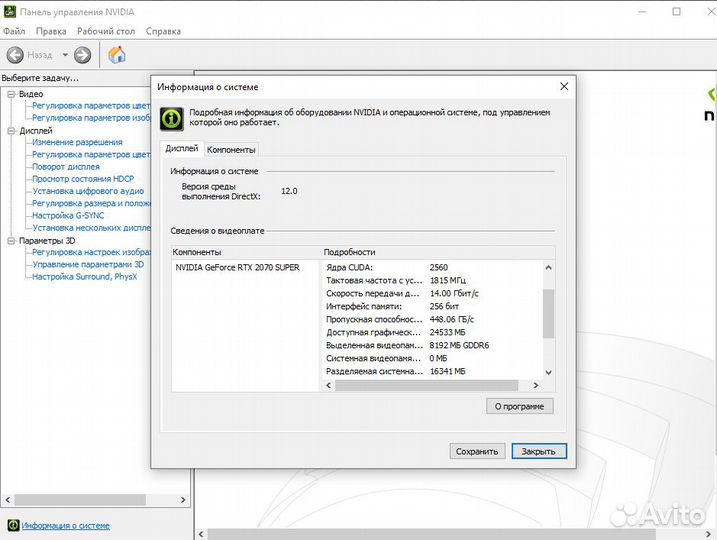
Task: Click the О программе button
Action: pos(519,406)
